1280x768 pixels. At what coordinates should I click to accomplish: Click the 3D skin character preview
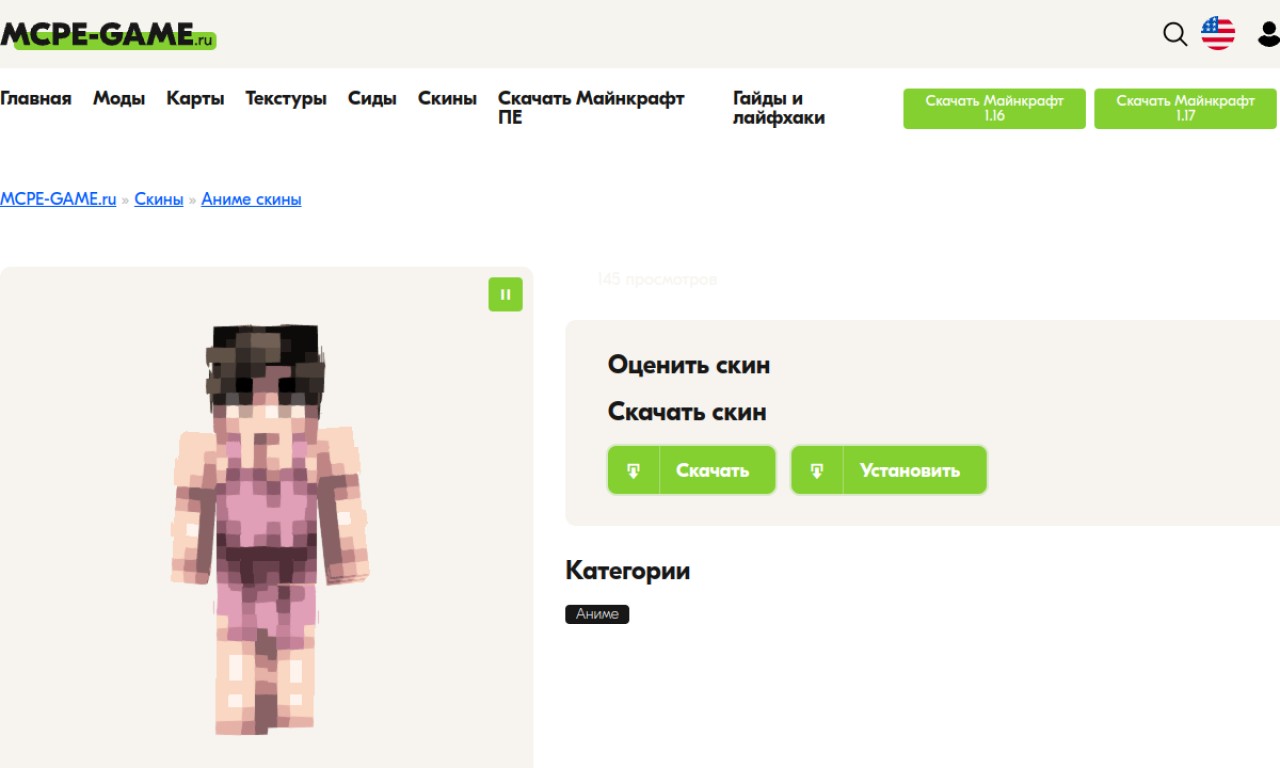pyautogui.click(x=268, y=530)
